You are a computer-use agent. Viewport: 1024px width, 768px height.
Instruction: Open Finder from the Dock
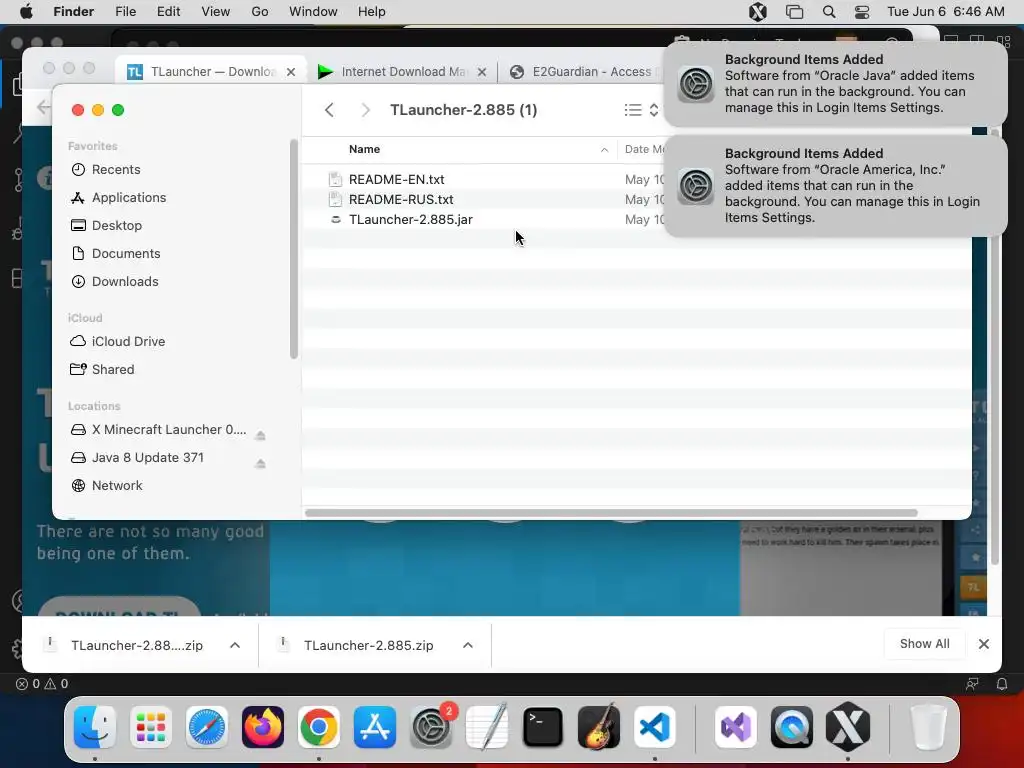pyautogui.click(x=95, y=727)
